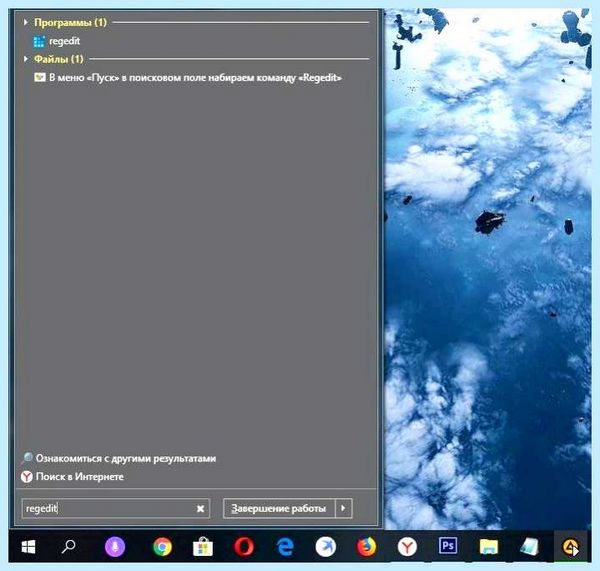Click the Yandex icon beside Поиск в Интернете
This screenshot has width=600, height=571.
click(x=27, y=476)
